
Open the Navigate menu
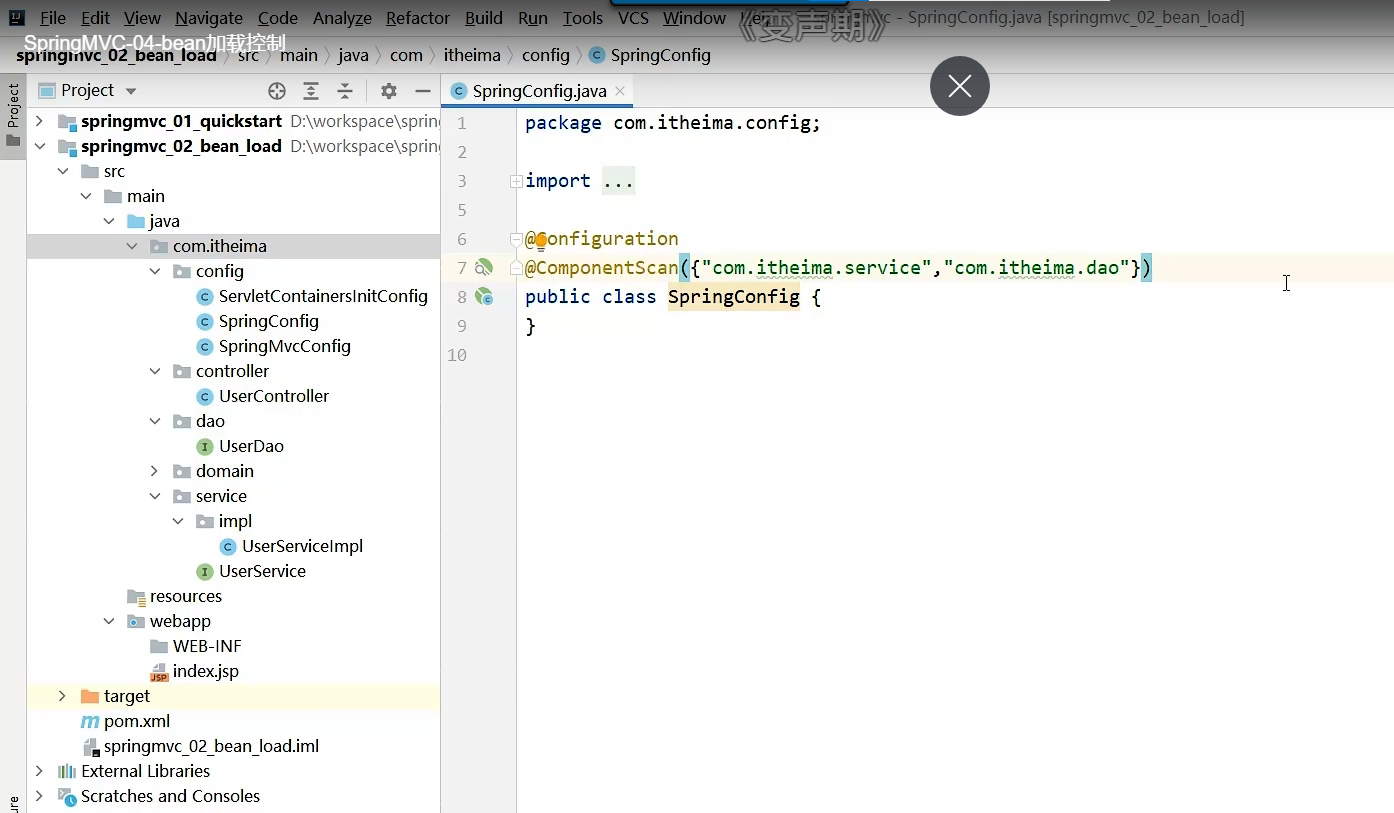208,18
